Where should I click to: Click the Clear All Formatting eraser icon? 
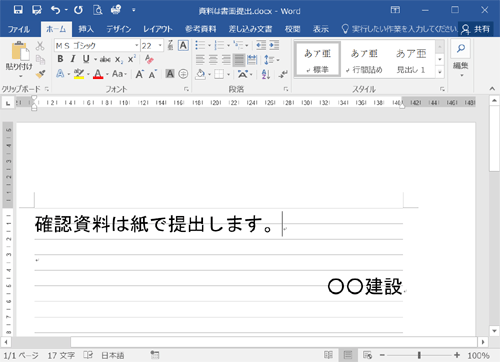coord(149,59)
